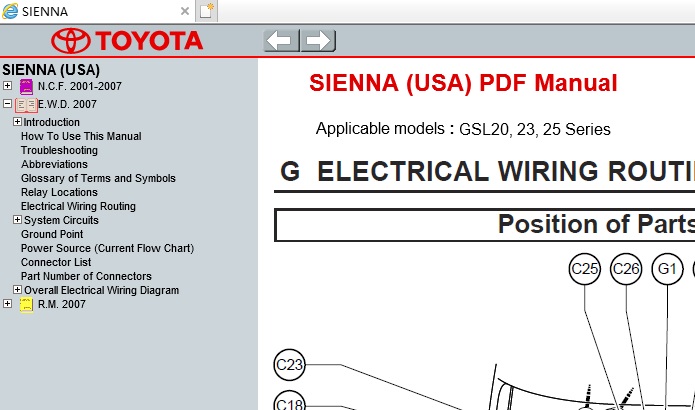
Task: Expand the Introduction section
Action: 17,121
